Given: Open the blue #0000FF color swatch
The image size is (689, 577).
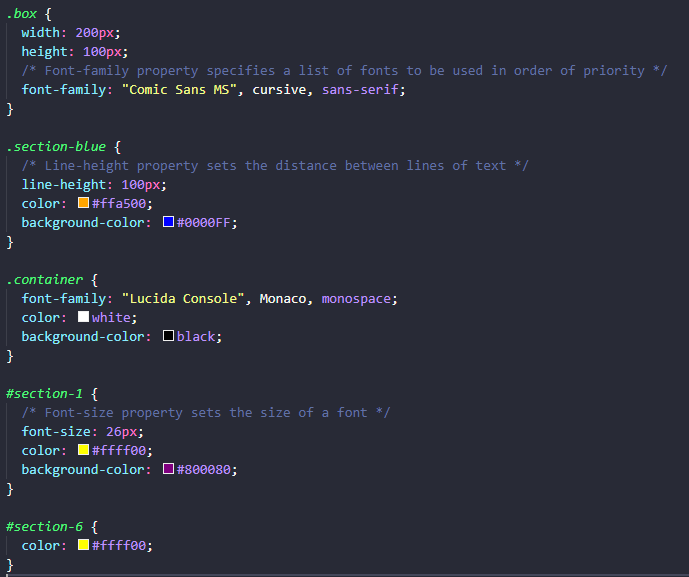Looking at the screenshot, I should (x=168, y=221).
